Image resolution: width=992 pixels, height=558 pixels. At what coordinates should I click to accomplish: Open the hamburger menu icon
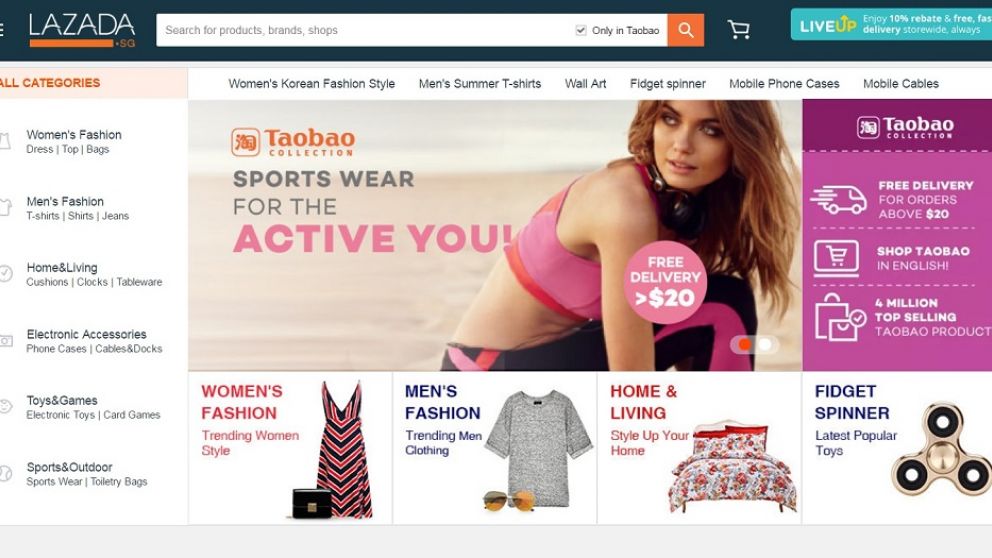(x=2, y=30)
